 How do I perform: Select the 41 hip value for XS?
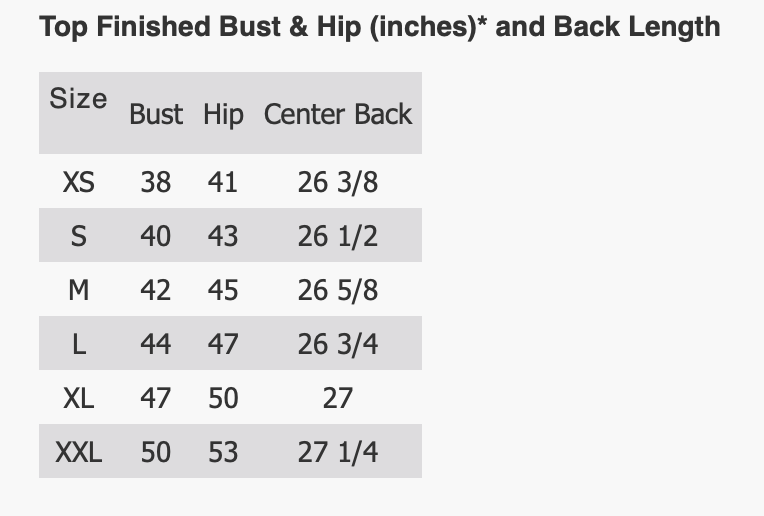[x=223, y=182]
